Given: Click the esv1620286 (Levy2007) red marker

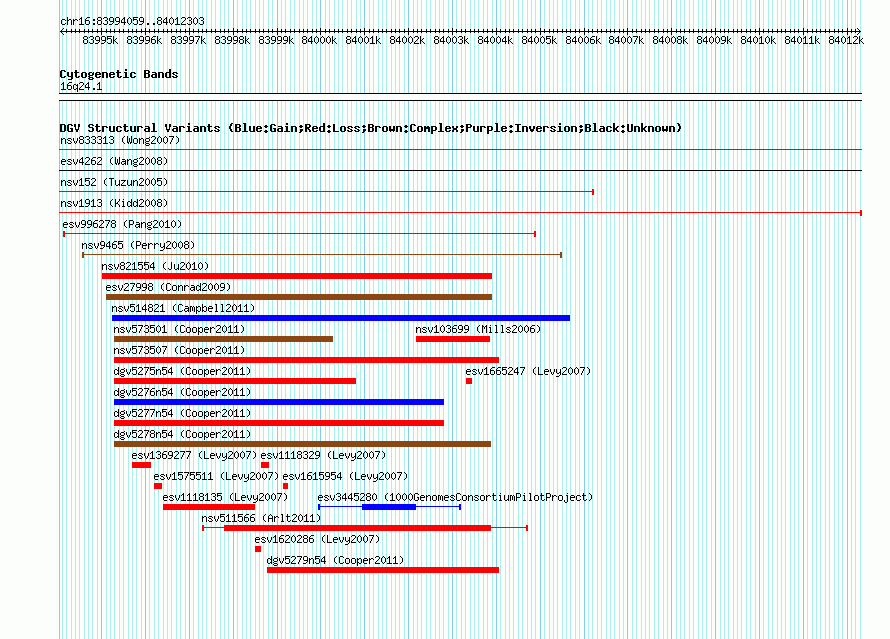Looking at the screenshot, I should pos(258,549).
